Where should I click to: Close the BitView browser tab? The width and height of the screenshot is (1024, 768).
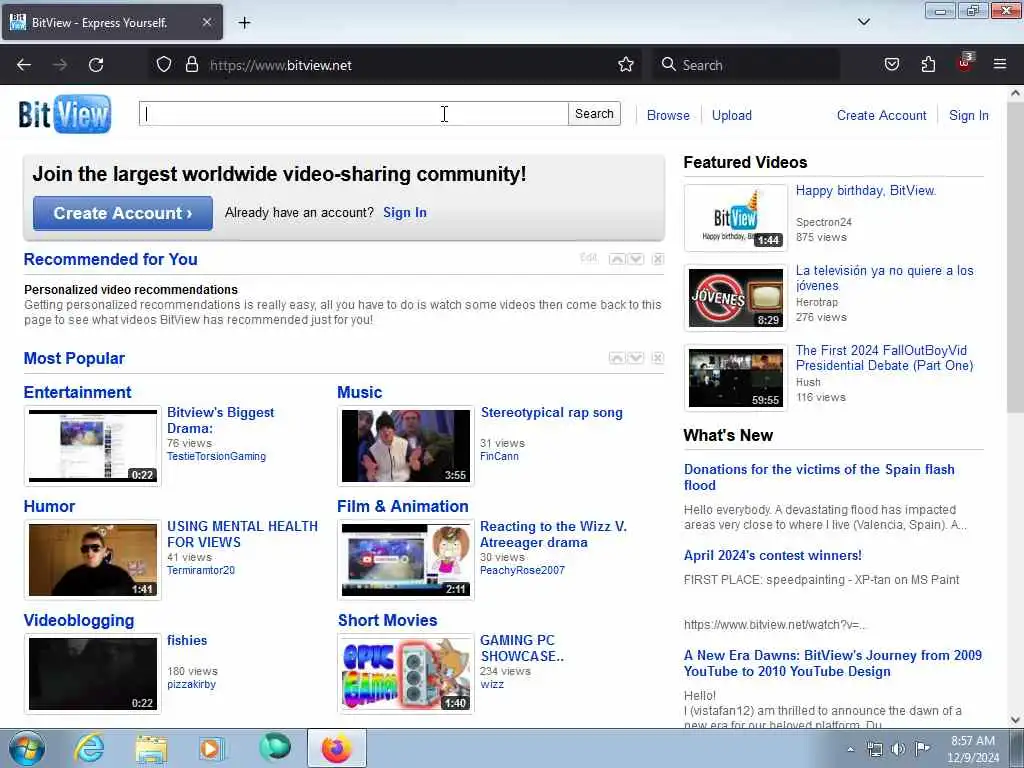point(206,22)
